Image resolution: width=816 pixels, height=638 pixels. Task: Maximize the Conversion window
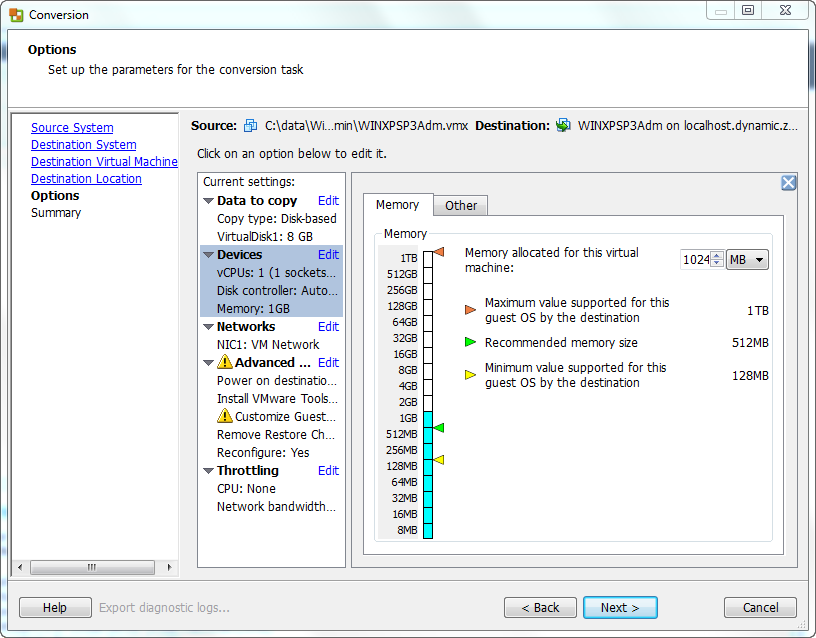click(748, 10)
